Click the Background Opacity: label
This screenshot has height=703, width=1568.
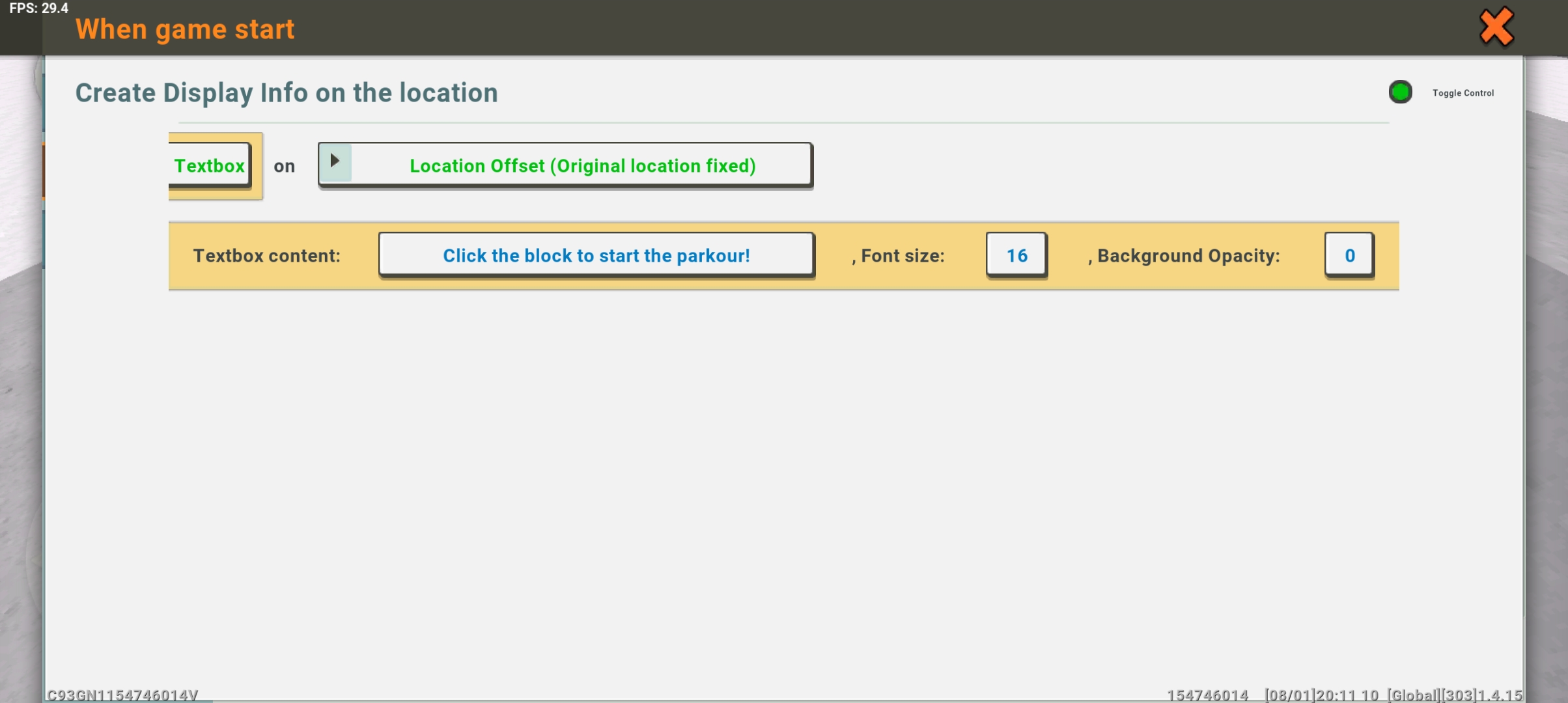tap(1184, 256)
